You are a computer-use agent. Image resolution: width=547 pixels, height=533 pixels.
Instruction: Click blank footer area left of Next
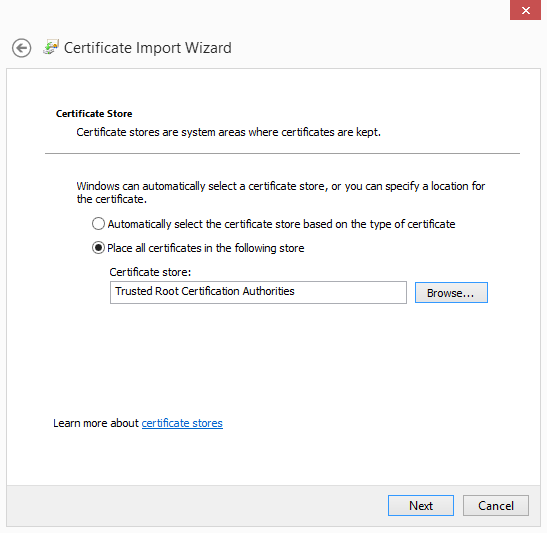pyautogui.click(x=195, y=506)
